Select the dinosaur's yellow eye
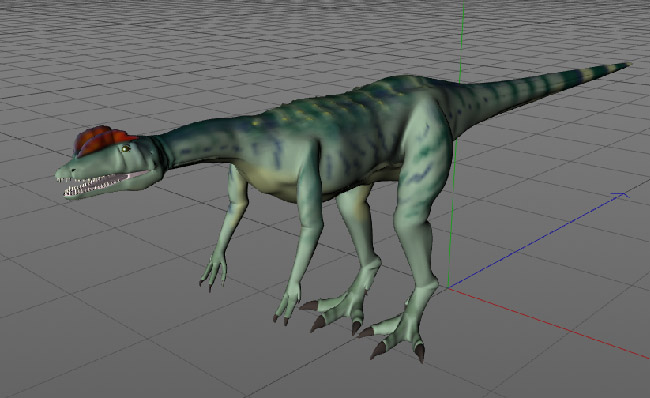The width and height of the screenshot is (650, 398). pos(125,148)
